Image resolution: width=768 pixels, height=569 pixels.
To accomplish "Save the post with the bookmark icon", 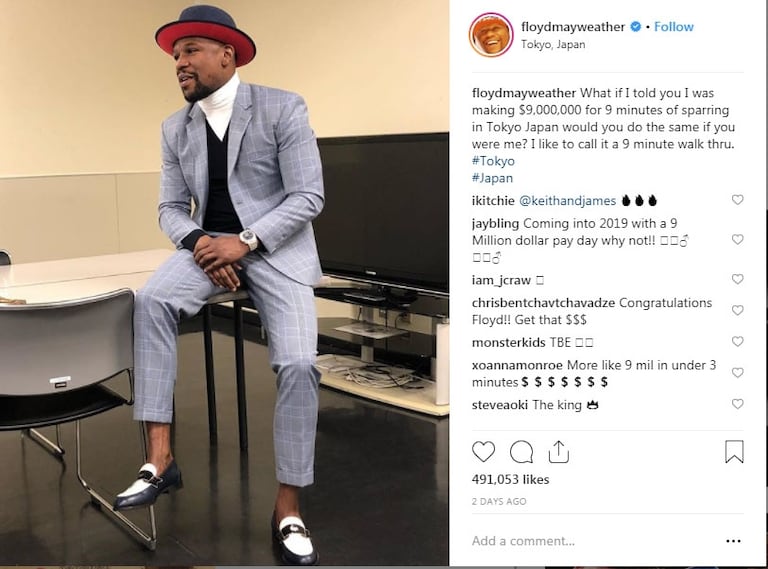I will tap(734, 451).
